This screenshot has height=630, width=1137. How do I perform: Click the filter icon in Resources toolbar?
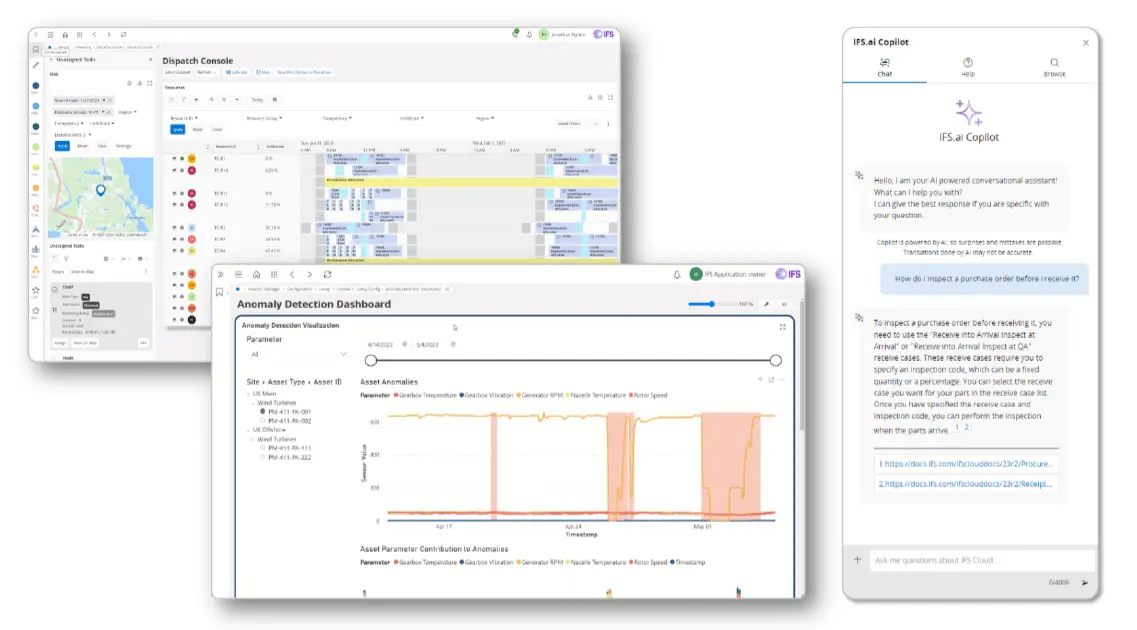click(183, 99)
